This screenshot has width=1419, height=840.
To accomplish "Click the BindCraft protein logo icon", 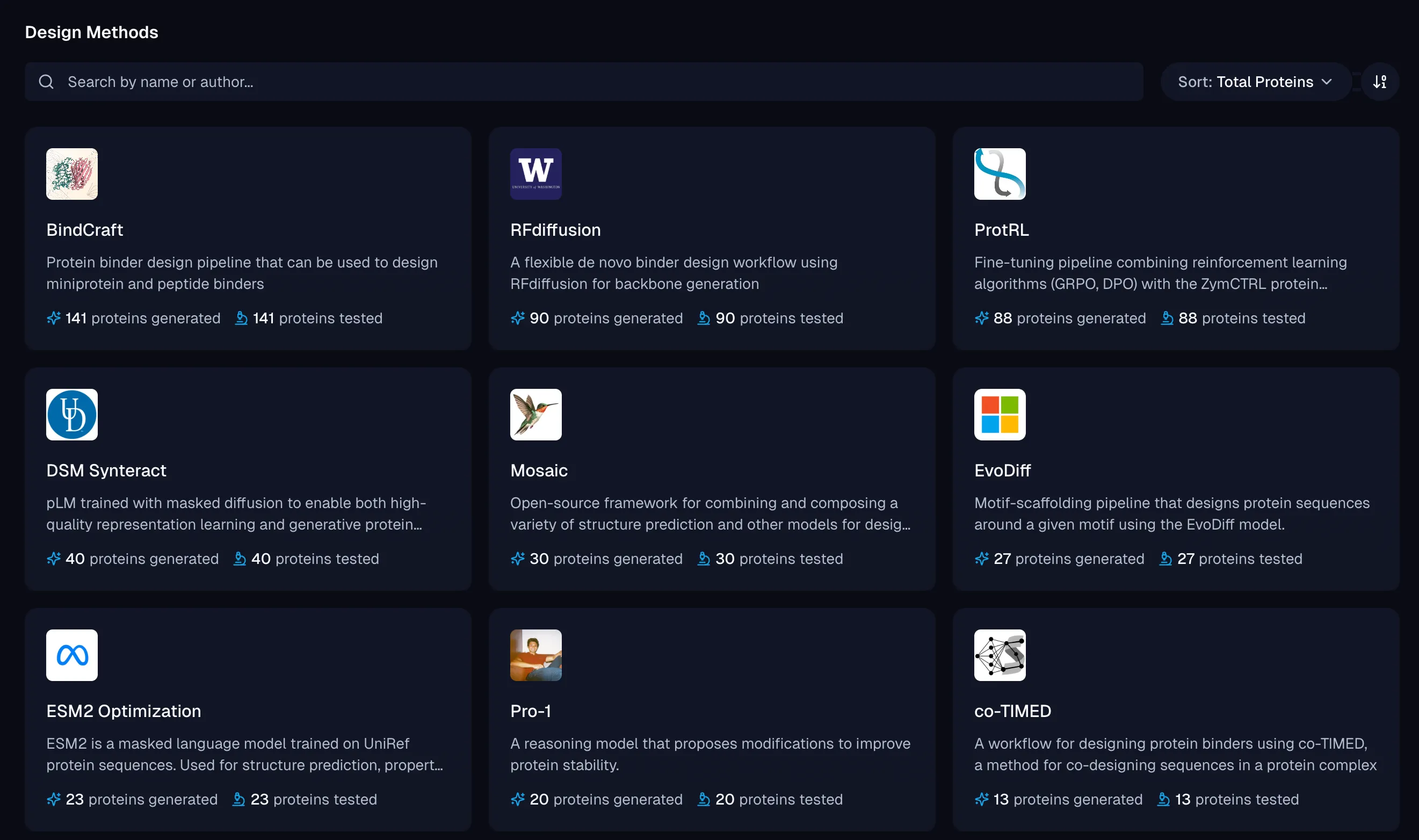I will coord(72,174).
